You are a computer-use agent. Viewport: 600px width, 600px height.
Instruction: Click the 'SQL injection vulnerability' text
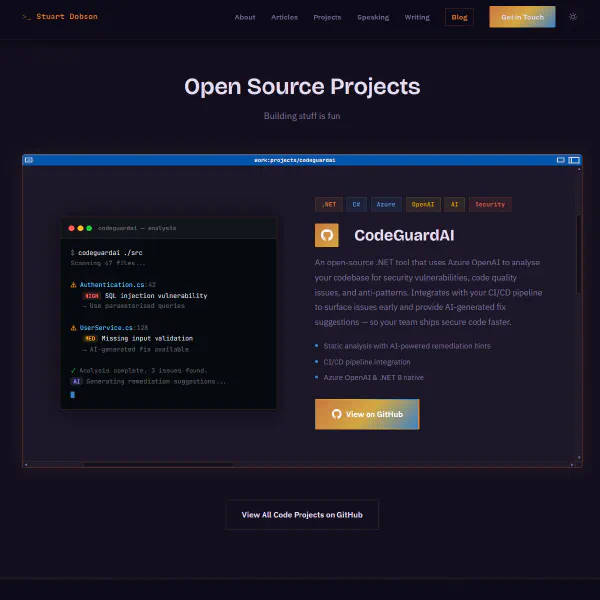156,296
